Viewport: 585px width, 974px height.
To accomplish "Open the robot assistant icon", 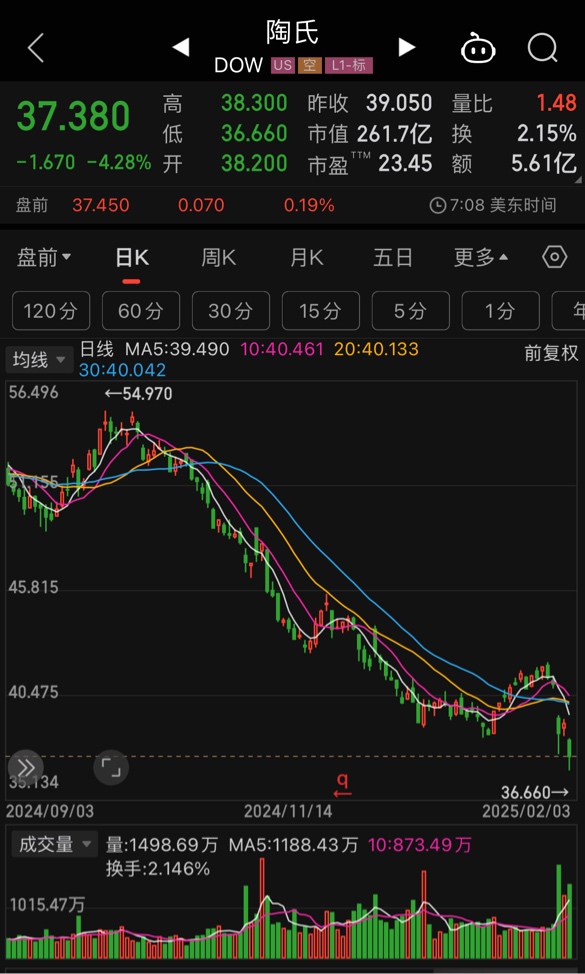I will [x=478, y=48].
